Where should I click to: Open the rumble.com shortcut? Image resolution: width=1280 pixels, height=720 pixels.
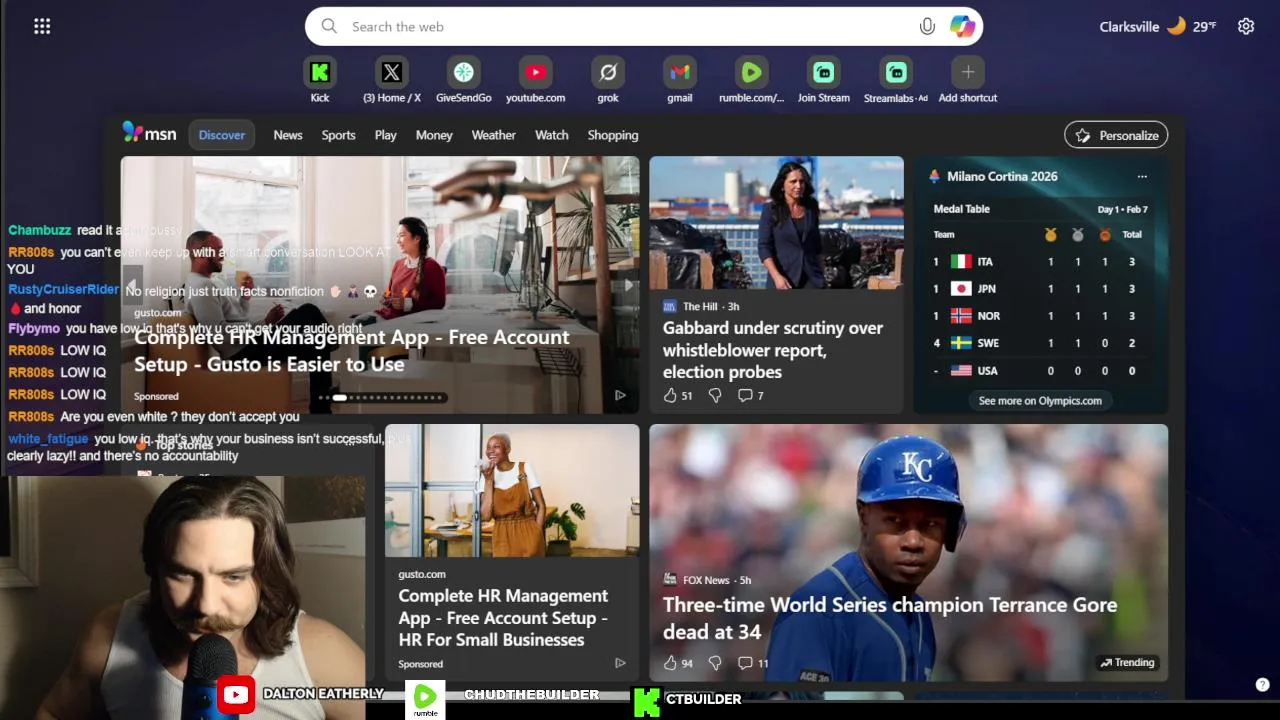[752, 81]
